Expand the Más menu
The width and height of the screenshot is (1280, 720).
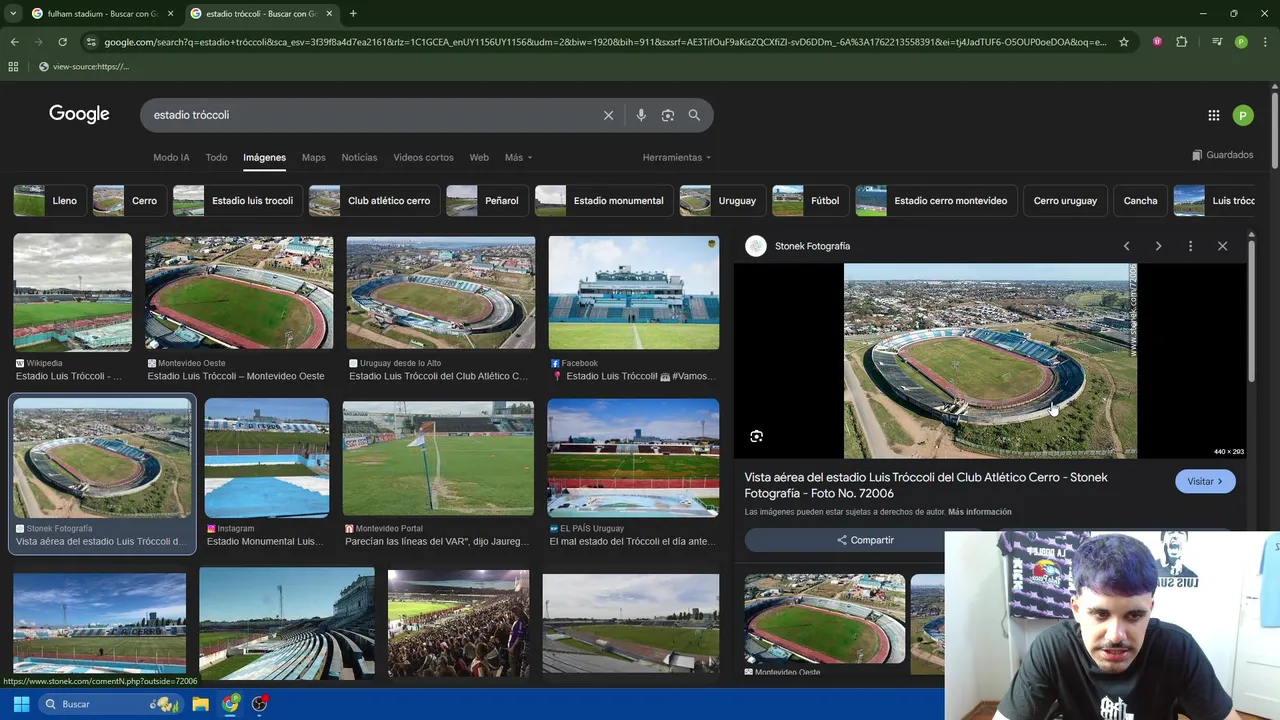click(x=518, y=157)
